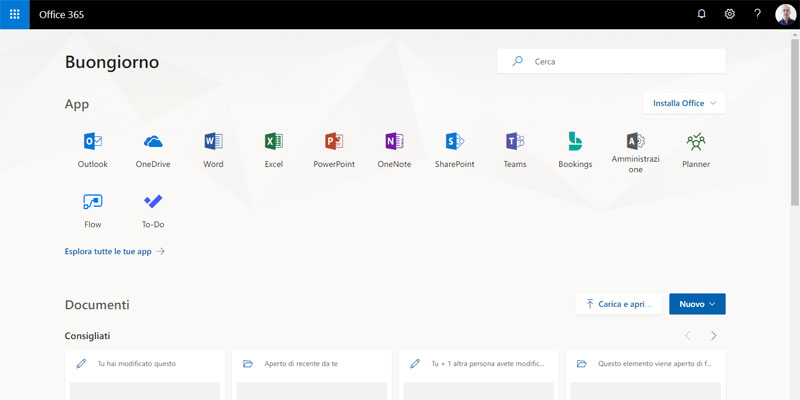Open the PowerPoint app
The height and width of the screenshot is (400, 800).
334,150
